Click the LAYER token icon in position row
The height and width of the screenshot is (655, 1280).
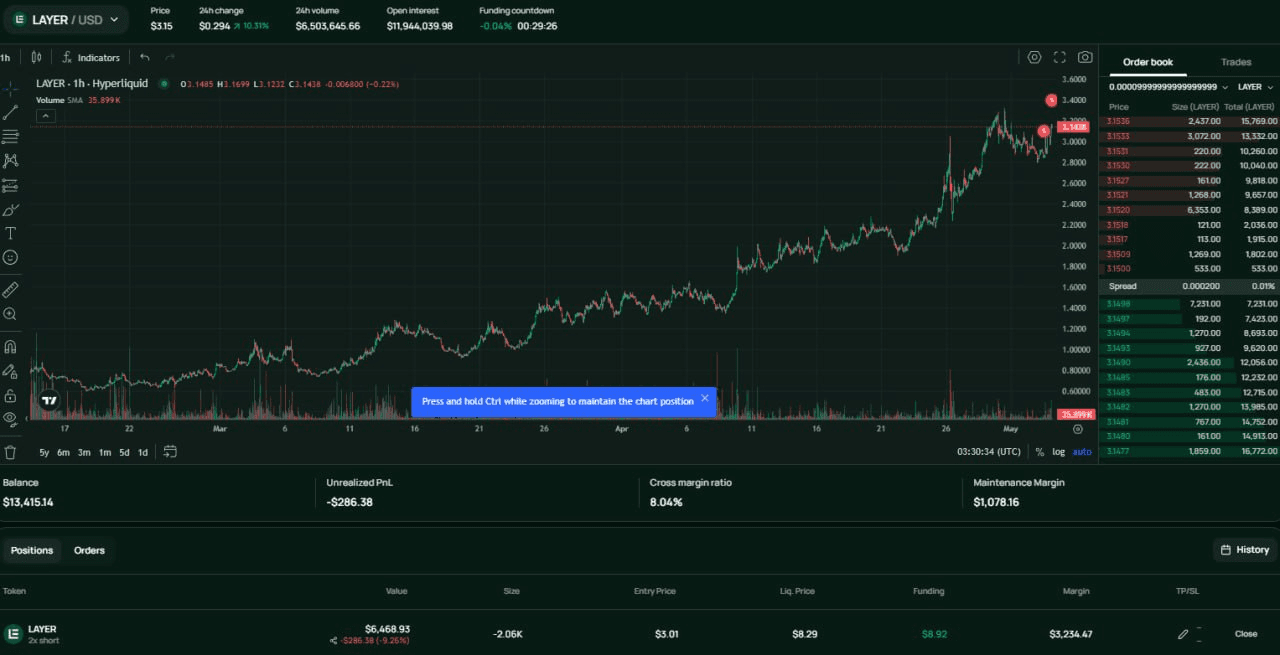coord(13,634)
